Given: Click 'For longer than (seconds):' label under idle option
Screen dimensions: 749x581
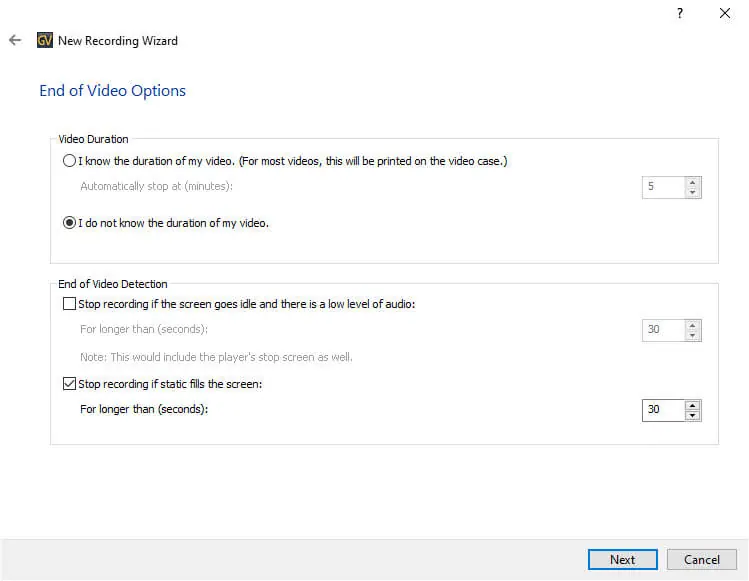Looking at the screenshot, I should 144,329.
